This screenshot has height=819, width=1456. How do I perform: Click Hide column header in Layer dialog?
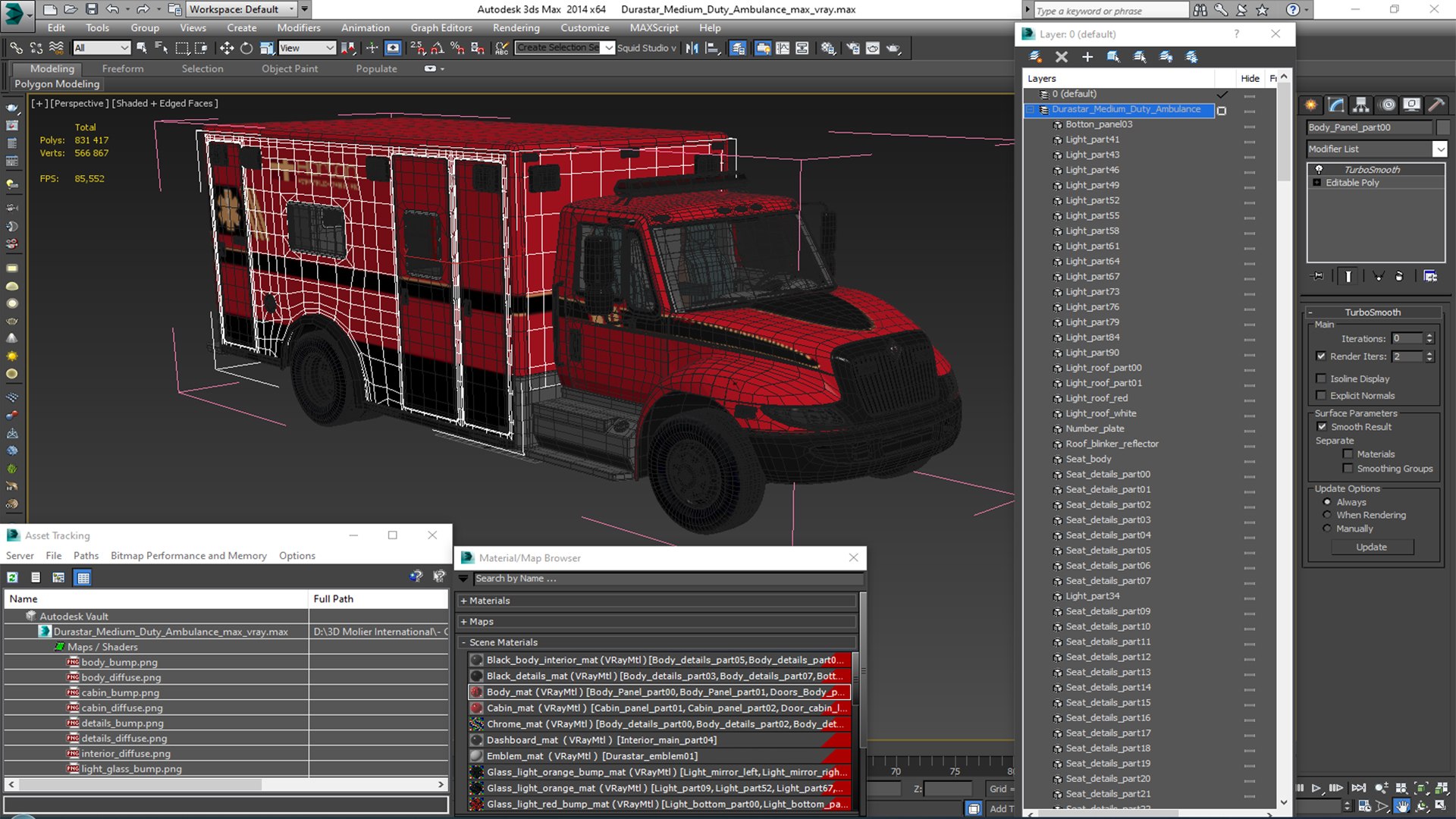[1250, 78]
